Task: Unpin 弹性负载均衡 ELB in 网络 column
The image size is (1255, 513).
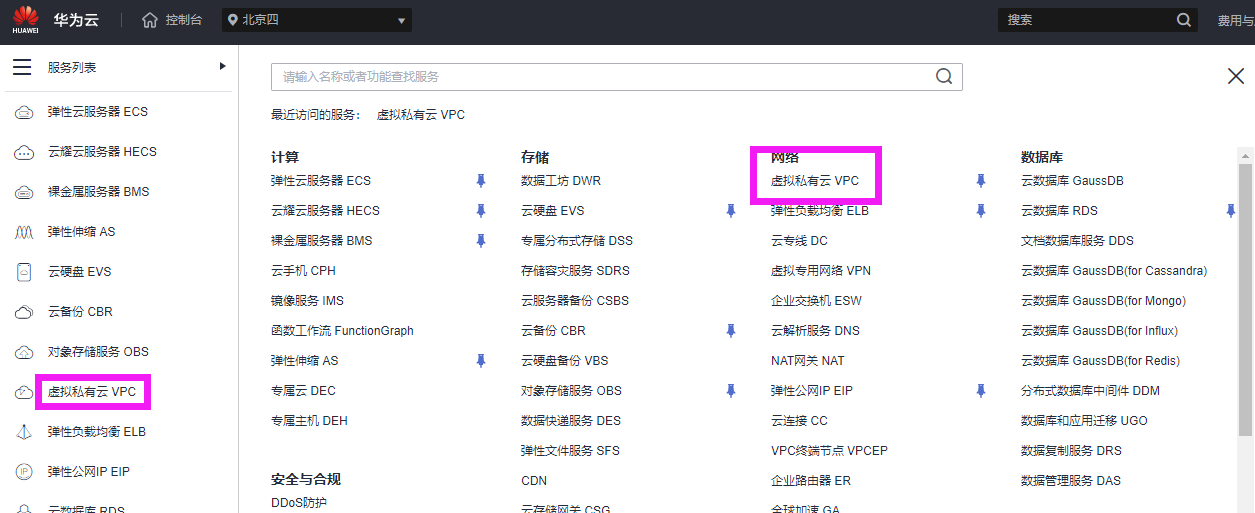Action: (981, 211)
